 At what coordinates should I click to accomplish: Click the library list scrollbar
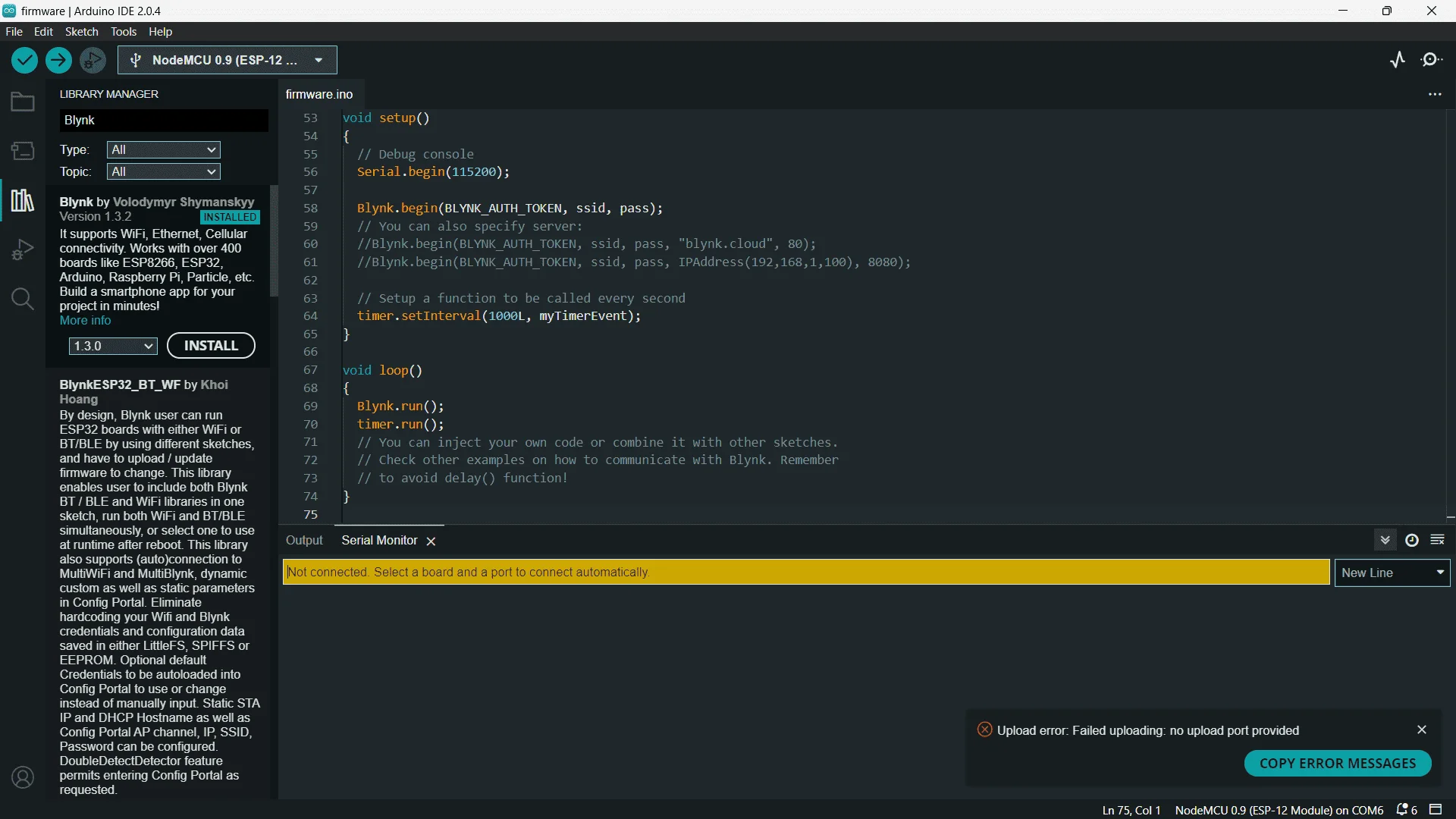point(274,241)
